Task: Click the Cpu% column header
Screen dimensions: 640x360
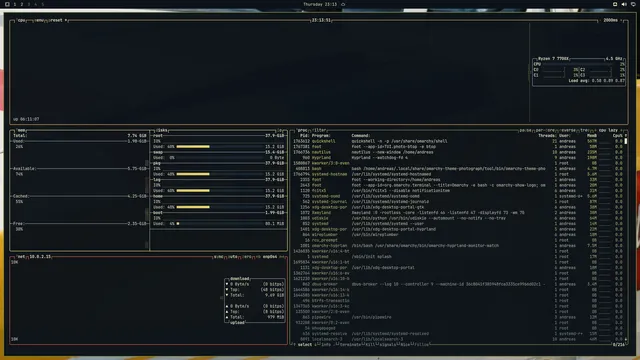Action: click(x=618, y=136)
